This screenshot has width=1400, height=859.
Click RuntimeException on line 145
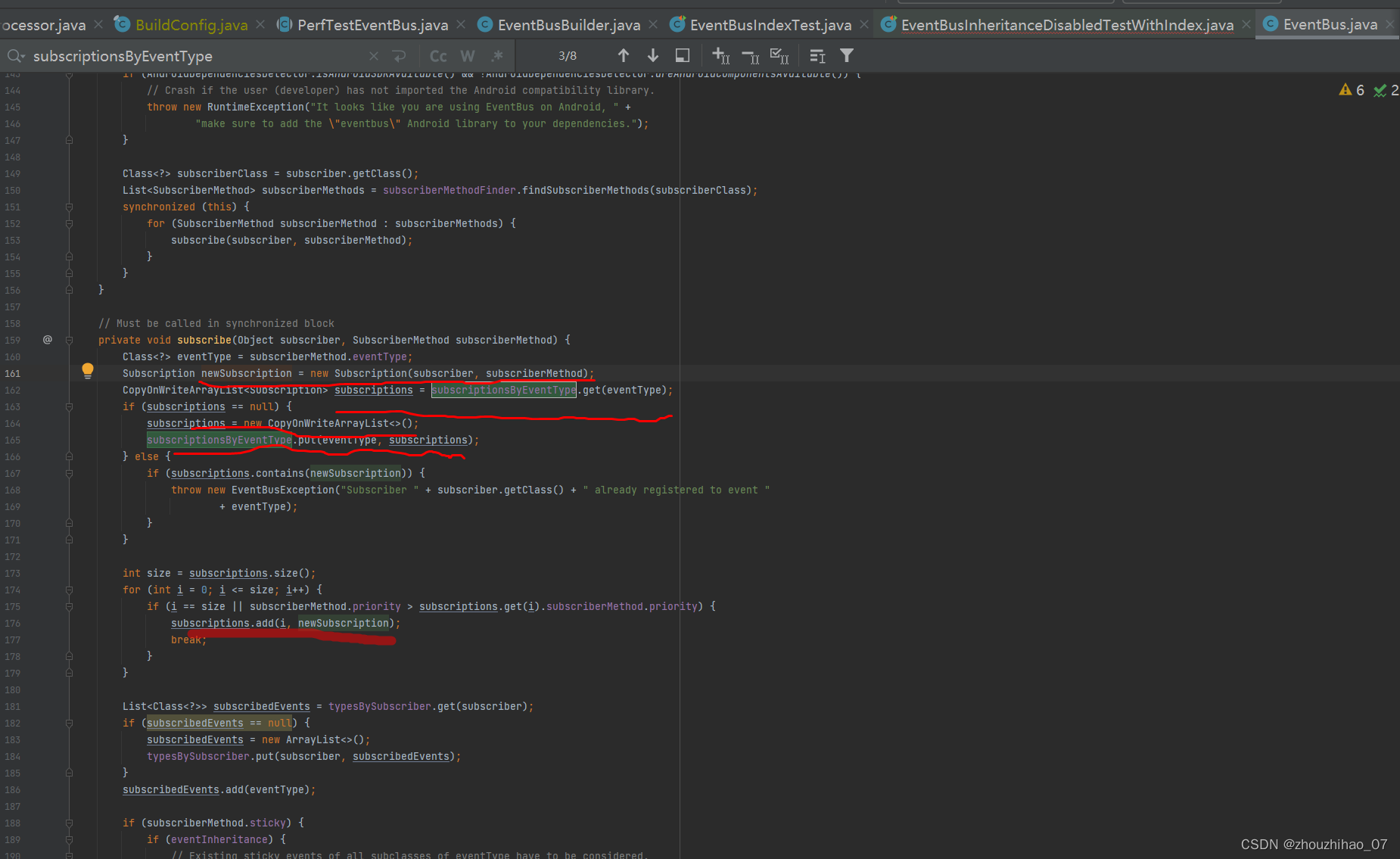pos(256,107)
